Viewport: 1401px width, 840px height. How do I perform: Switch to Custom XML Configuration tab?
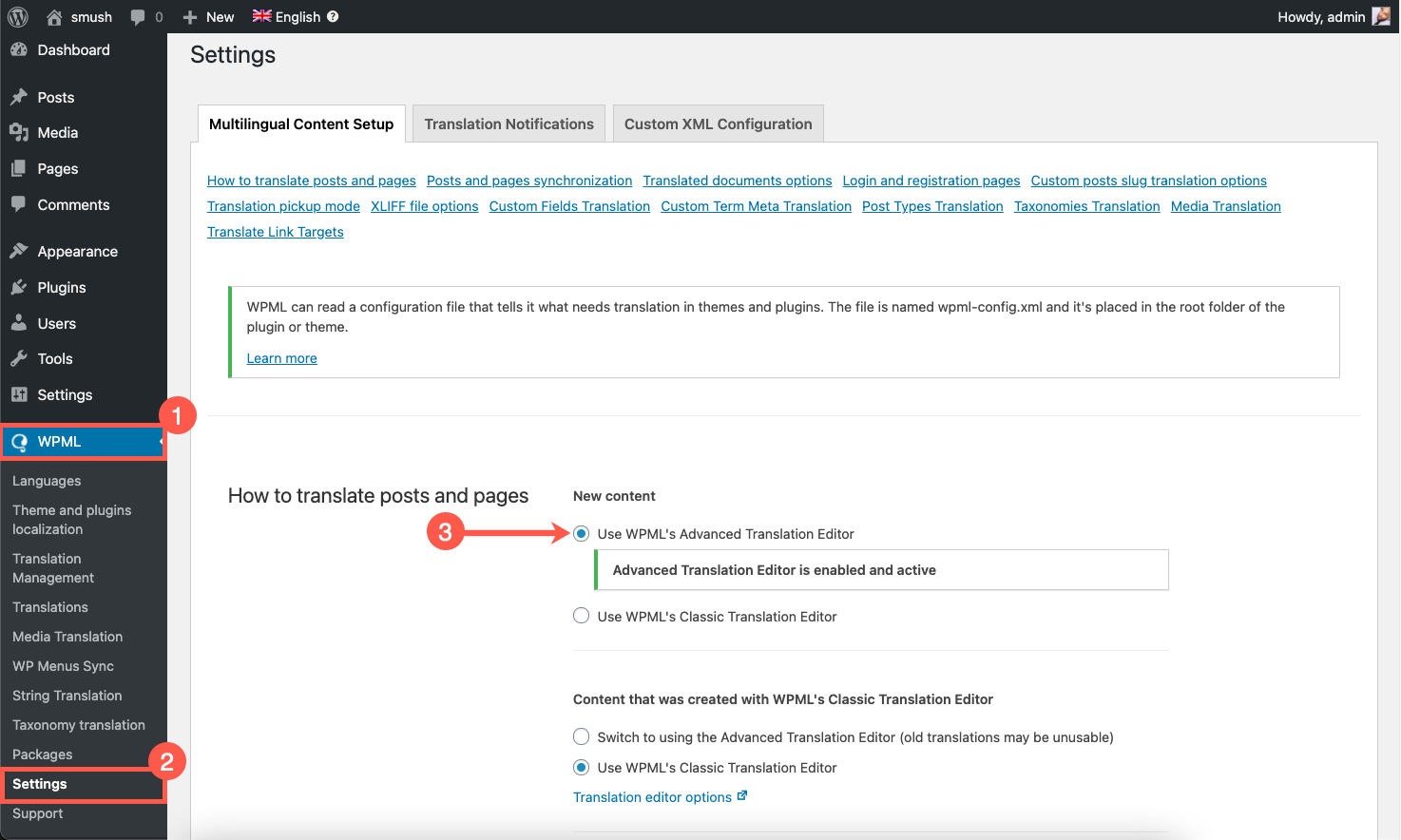(718, 124)
